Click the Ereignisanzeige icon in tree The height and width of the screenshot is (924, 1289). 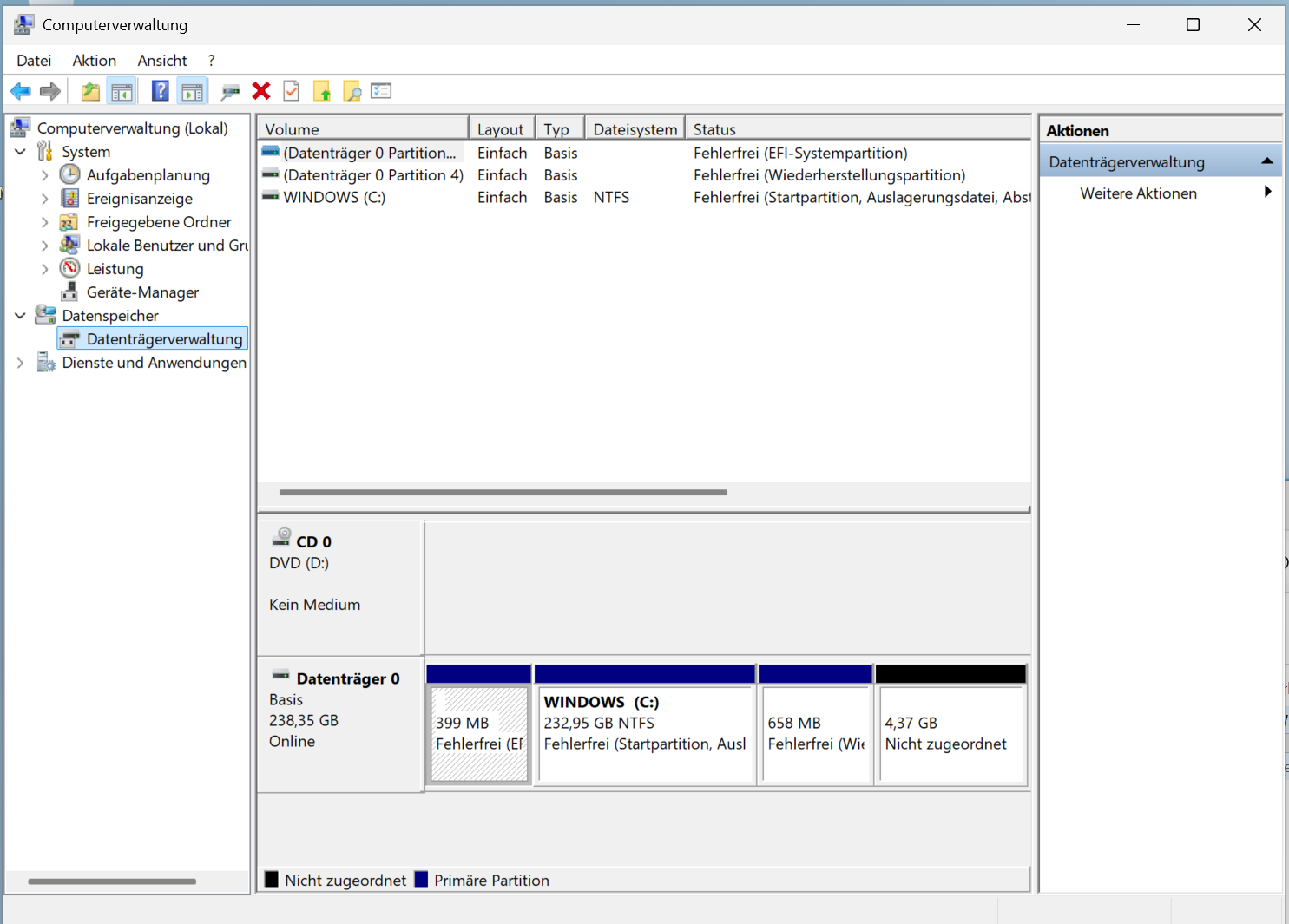click(x=69, y=198)
